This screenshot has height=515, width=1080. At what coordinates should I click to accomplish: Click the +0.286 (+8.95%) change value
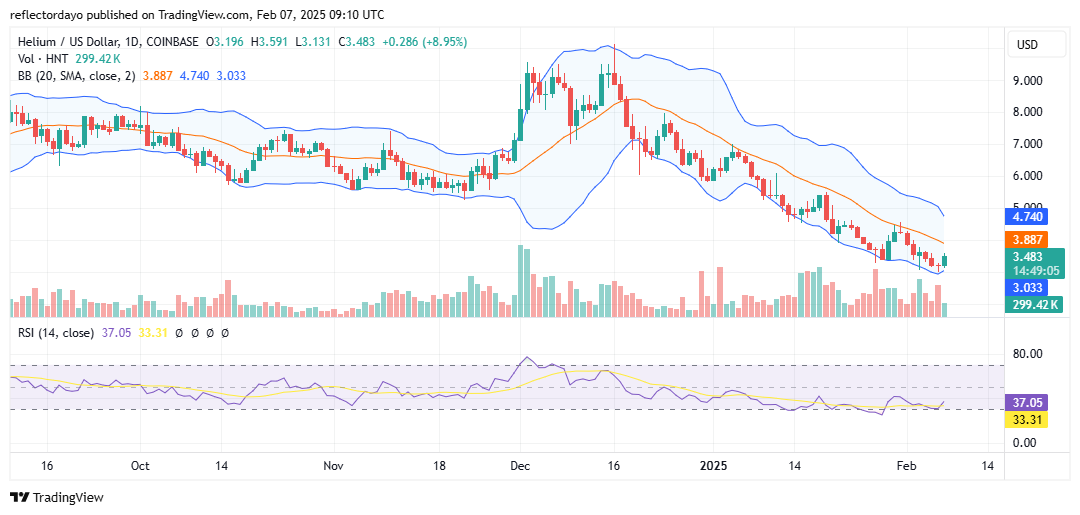(x=425, y=42)
